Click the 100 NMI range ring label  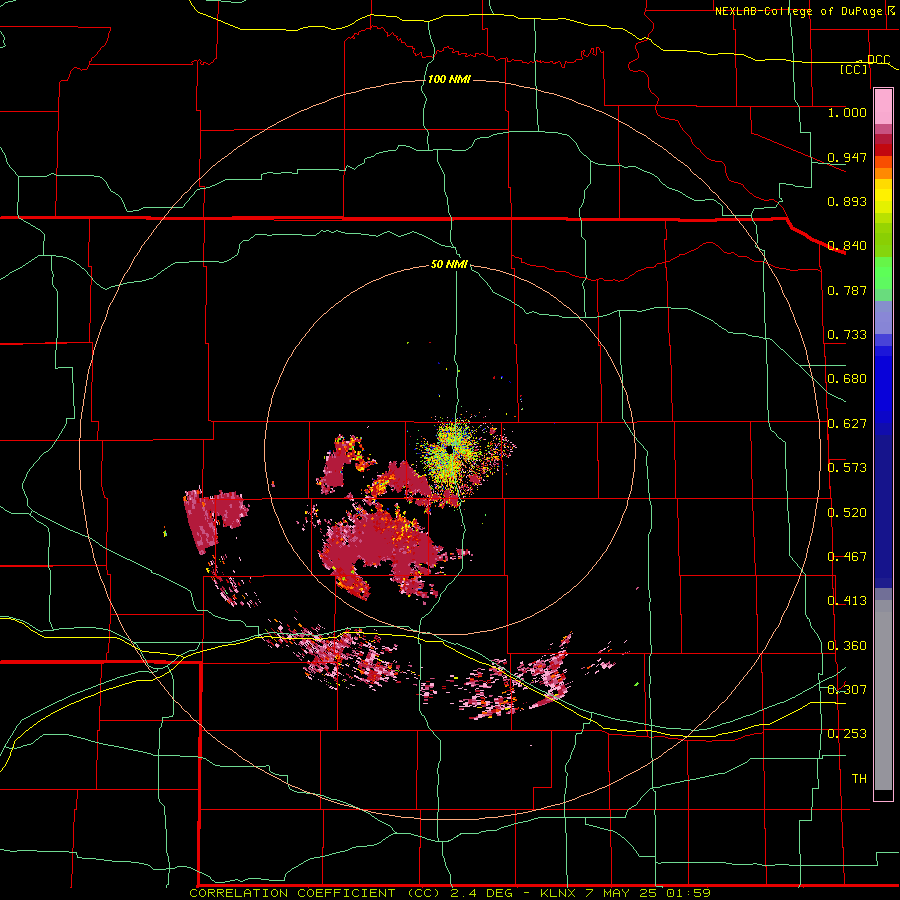(x=449, y=79)
